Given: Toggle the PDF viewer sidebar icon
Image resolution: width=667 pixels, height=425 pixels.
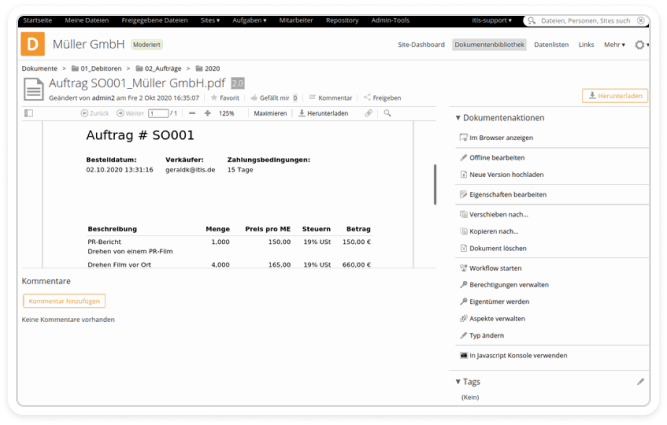Looking at the screenshot, I should pyautogui.click(x=28, y=113).
